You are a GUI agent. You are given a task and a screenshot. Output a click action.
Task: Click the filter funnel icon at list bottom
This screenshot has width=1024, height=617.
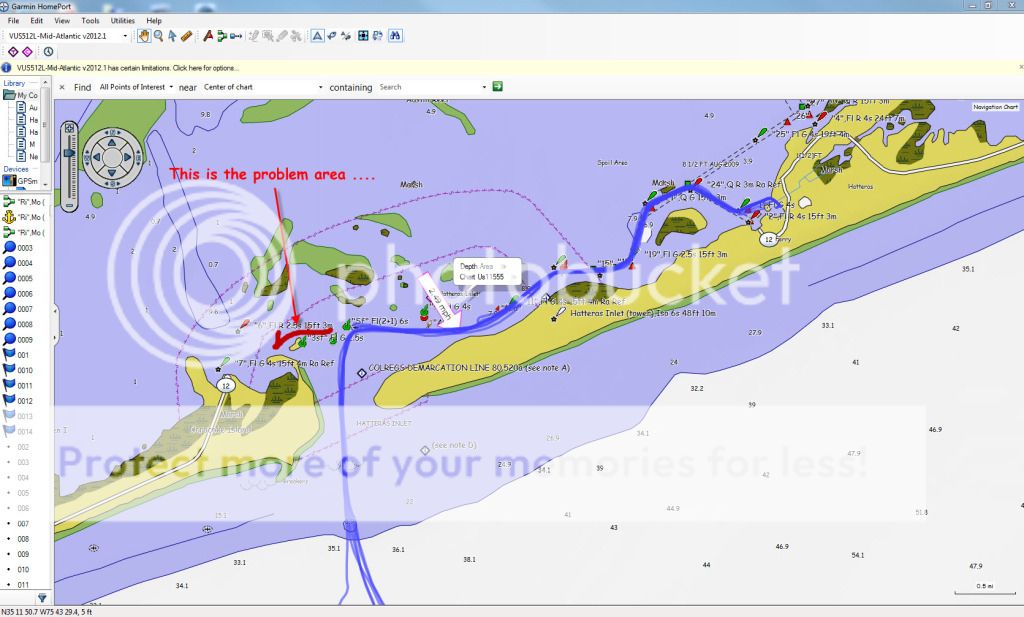tap(42, 598)
